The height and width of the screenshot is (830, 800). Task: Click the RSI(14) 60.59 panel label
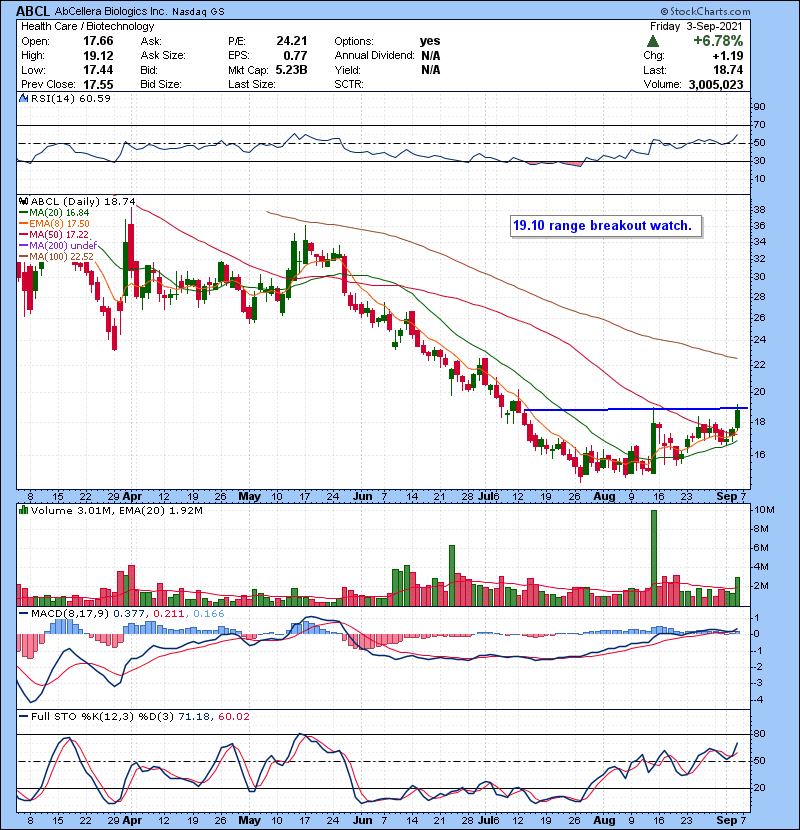pyautogui.click(x=70, y=98)
